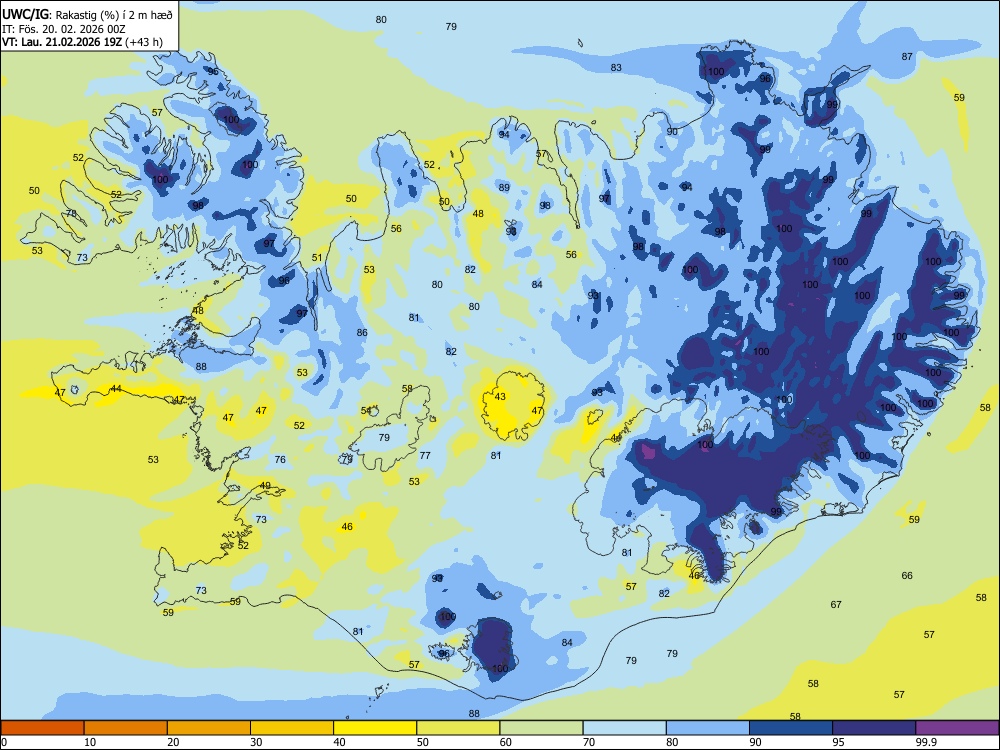Click the purple legend swatch above 99.9
The image size is (1000, 750).
point(957,728)
